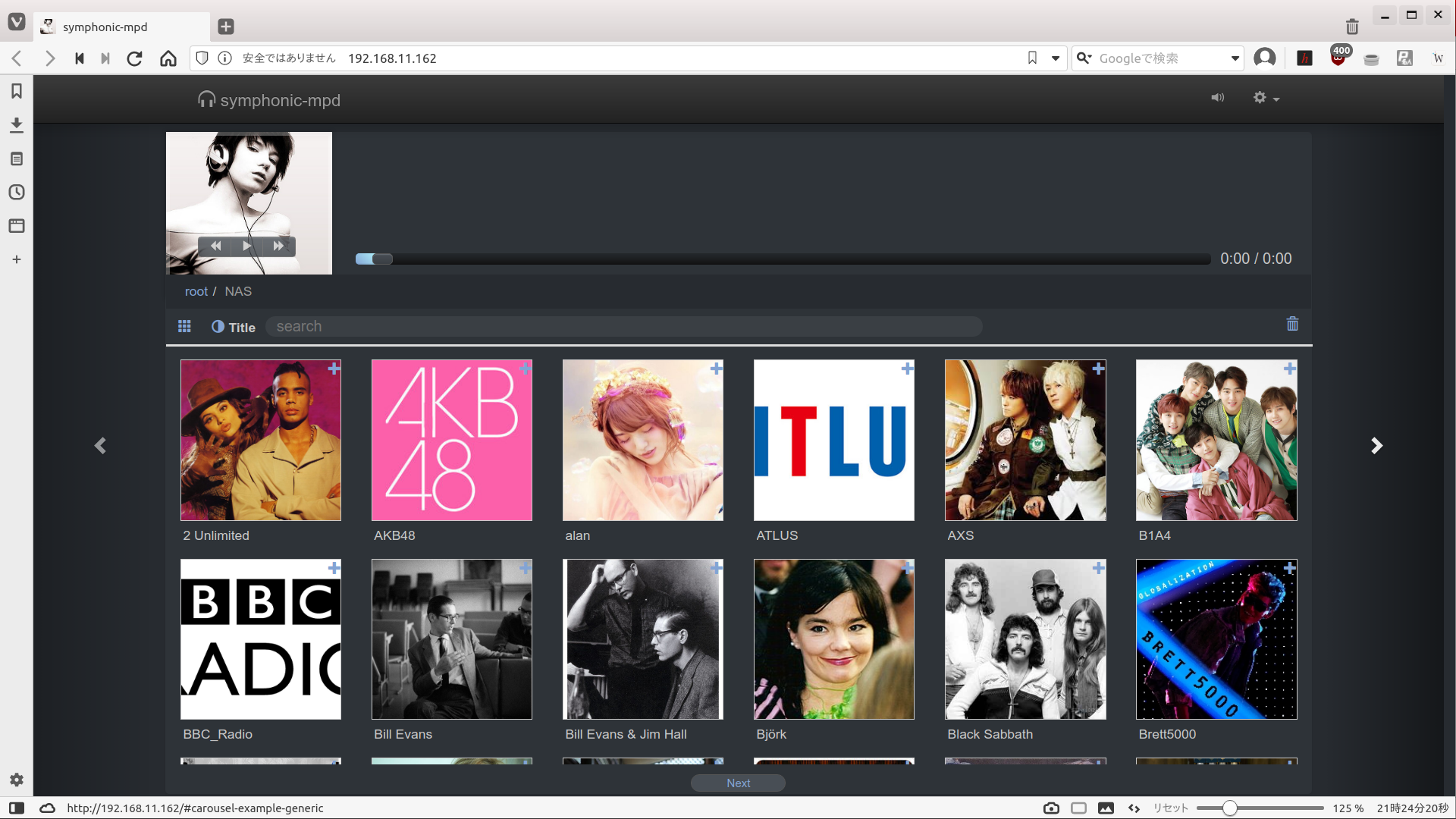Viewport: 1456px width, 819px height.
Task: Click the Next button at the bottom
Action: [x=738, y=783]
